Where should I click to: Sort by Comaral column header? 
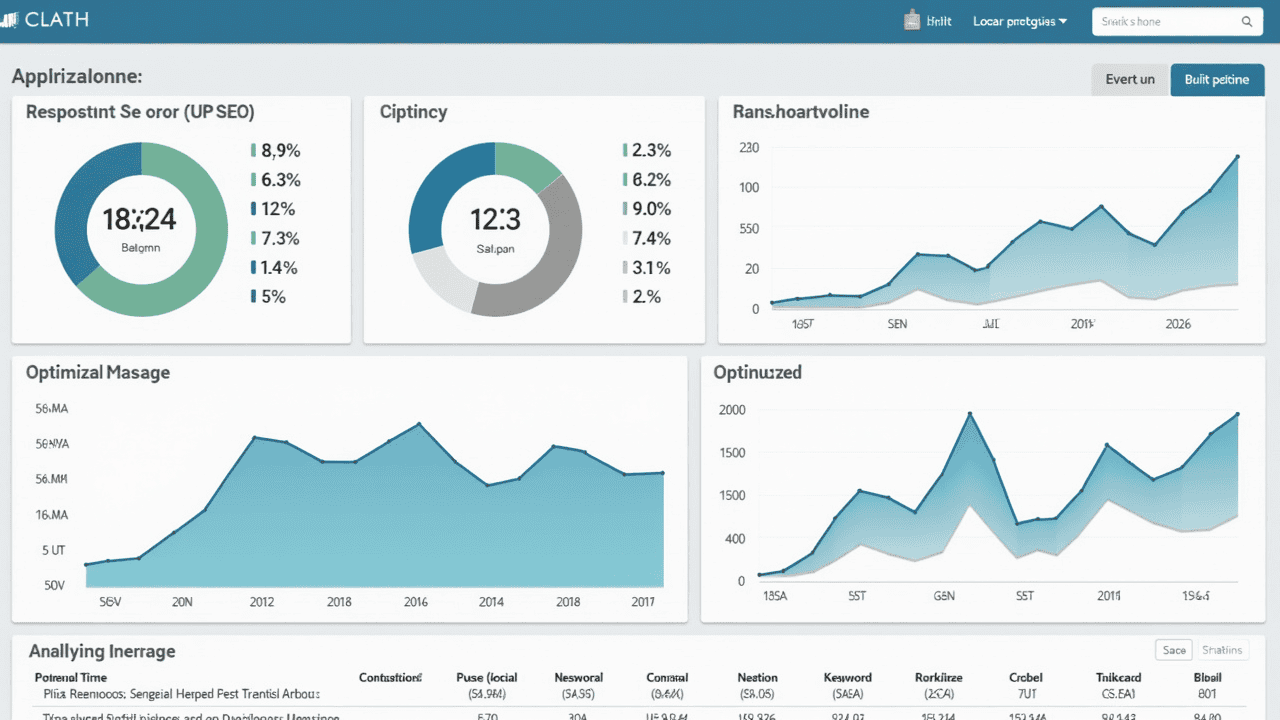click(x=667, y=678)
